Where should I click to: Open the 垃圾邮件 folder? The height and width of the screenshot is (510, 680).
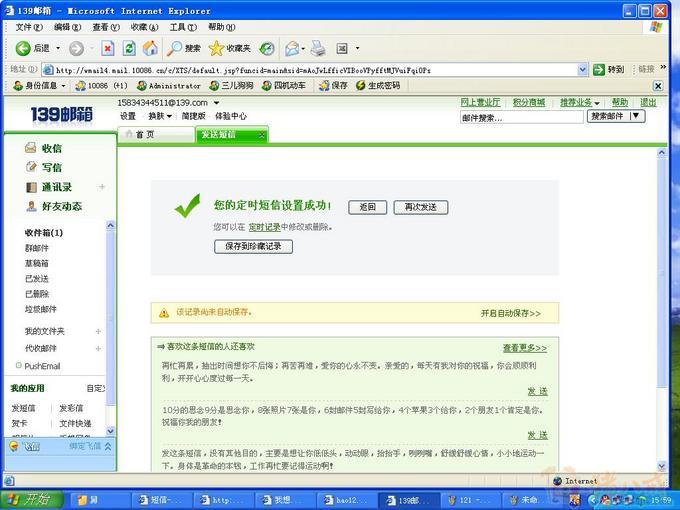41,309
